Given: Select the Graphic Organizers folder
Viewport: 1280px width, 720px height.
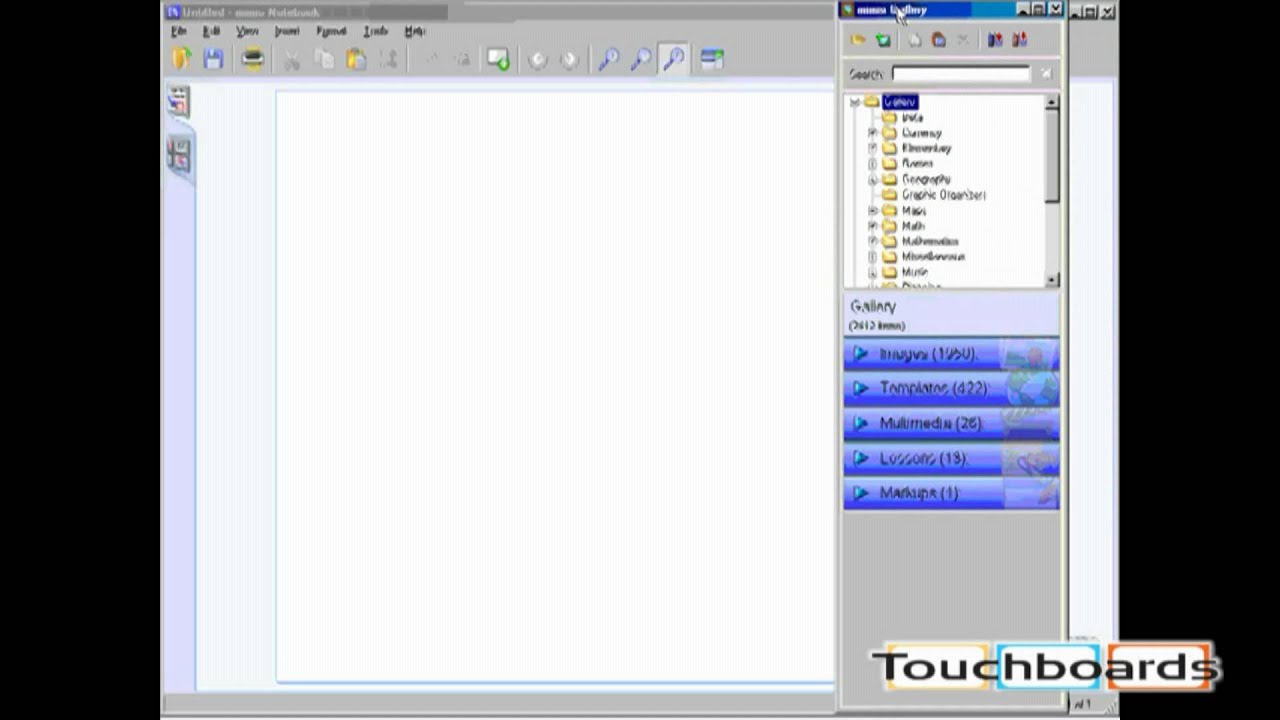Looking at the screenshot, I should pos(943,195).
